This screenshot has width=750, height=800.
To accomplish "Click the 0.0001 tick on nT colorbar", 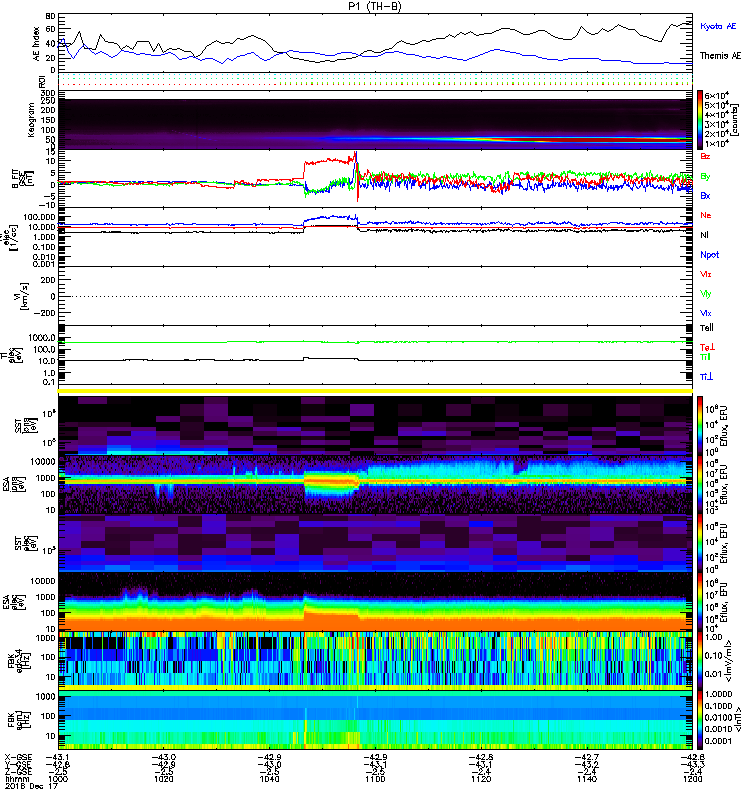I will [719, 741].
